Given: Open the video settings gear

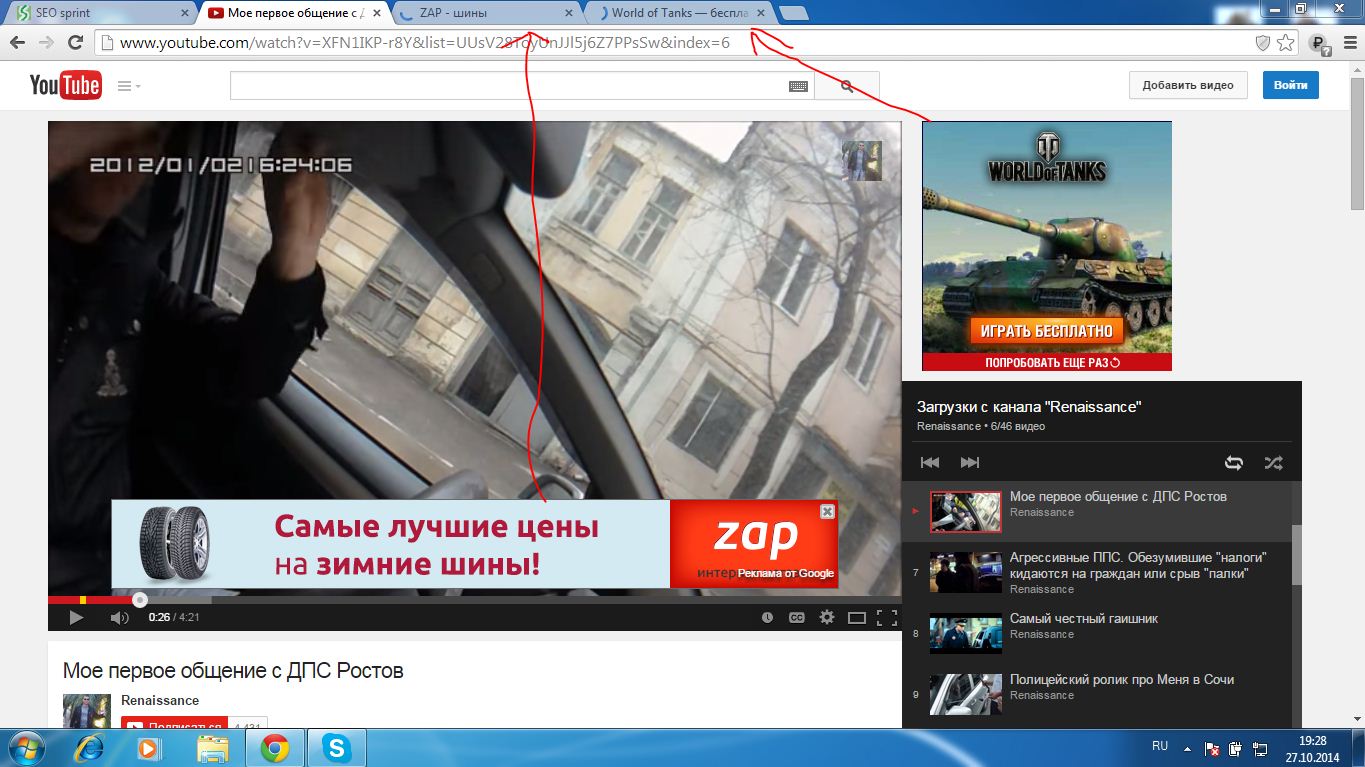Looking at the screenshot, I should point(827,618).
